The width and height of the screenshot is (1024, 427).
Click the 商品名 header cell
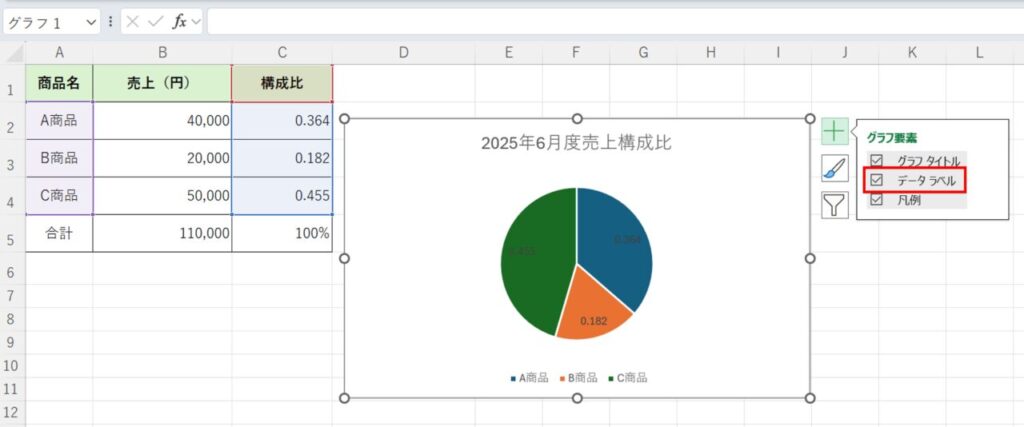(59, 83)
